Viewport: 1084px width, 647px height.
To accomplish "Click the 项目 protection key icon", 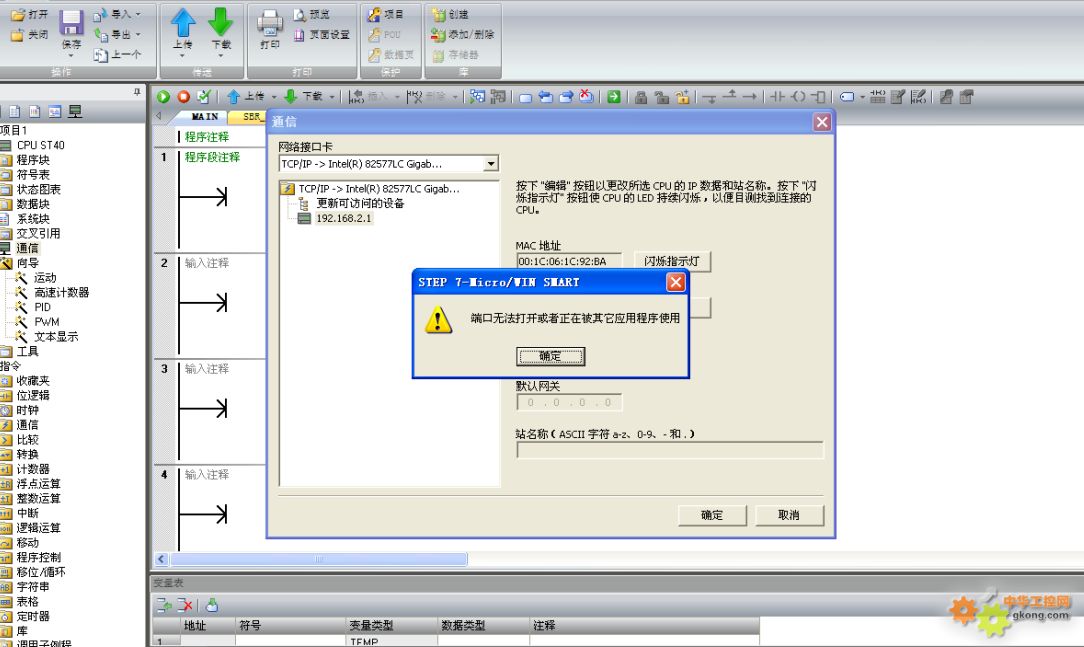I will pos(374,14).
